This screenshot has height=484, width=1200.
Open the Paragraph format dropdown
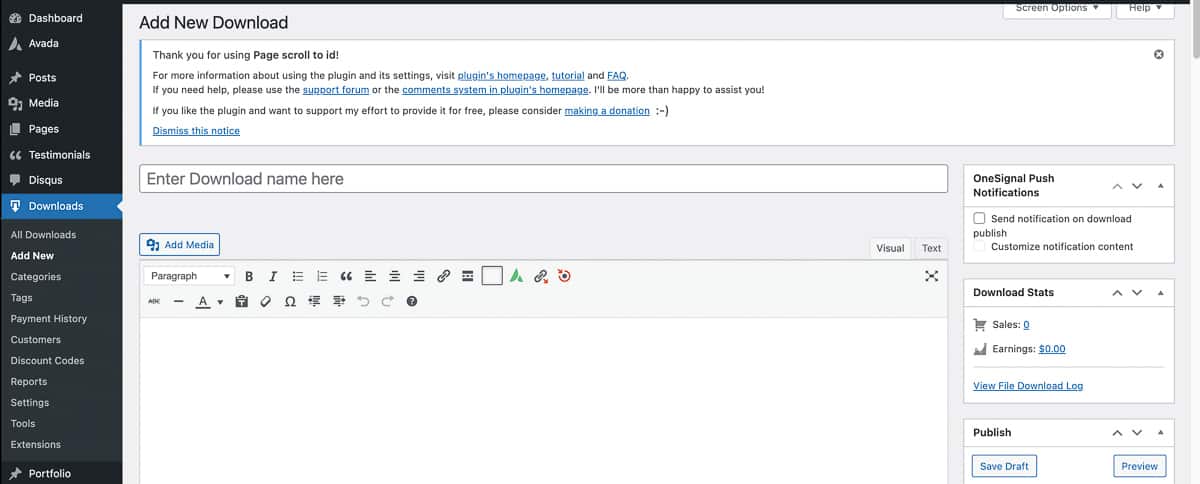tap(189, 276)
